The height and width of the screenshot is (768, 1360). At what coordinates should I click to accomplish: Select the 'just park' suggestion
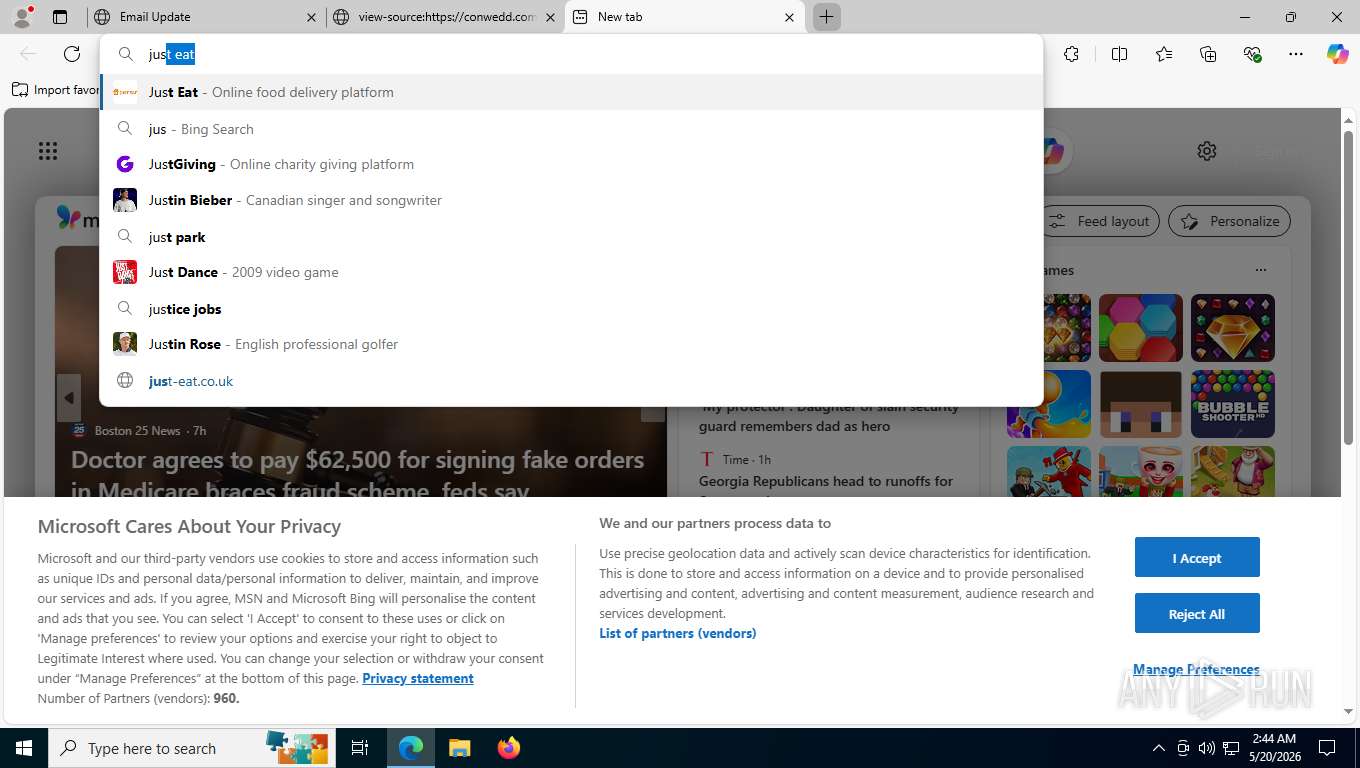pyautogui.click(x=572, y=237)
